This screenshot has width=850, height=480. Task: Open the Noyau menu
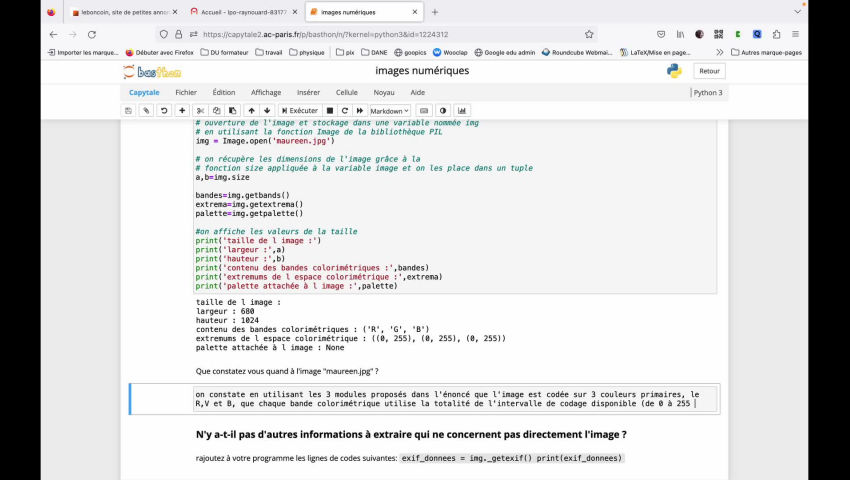384,92
